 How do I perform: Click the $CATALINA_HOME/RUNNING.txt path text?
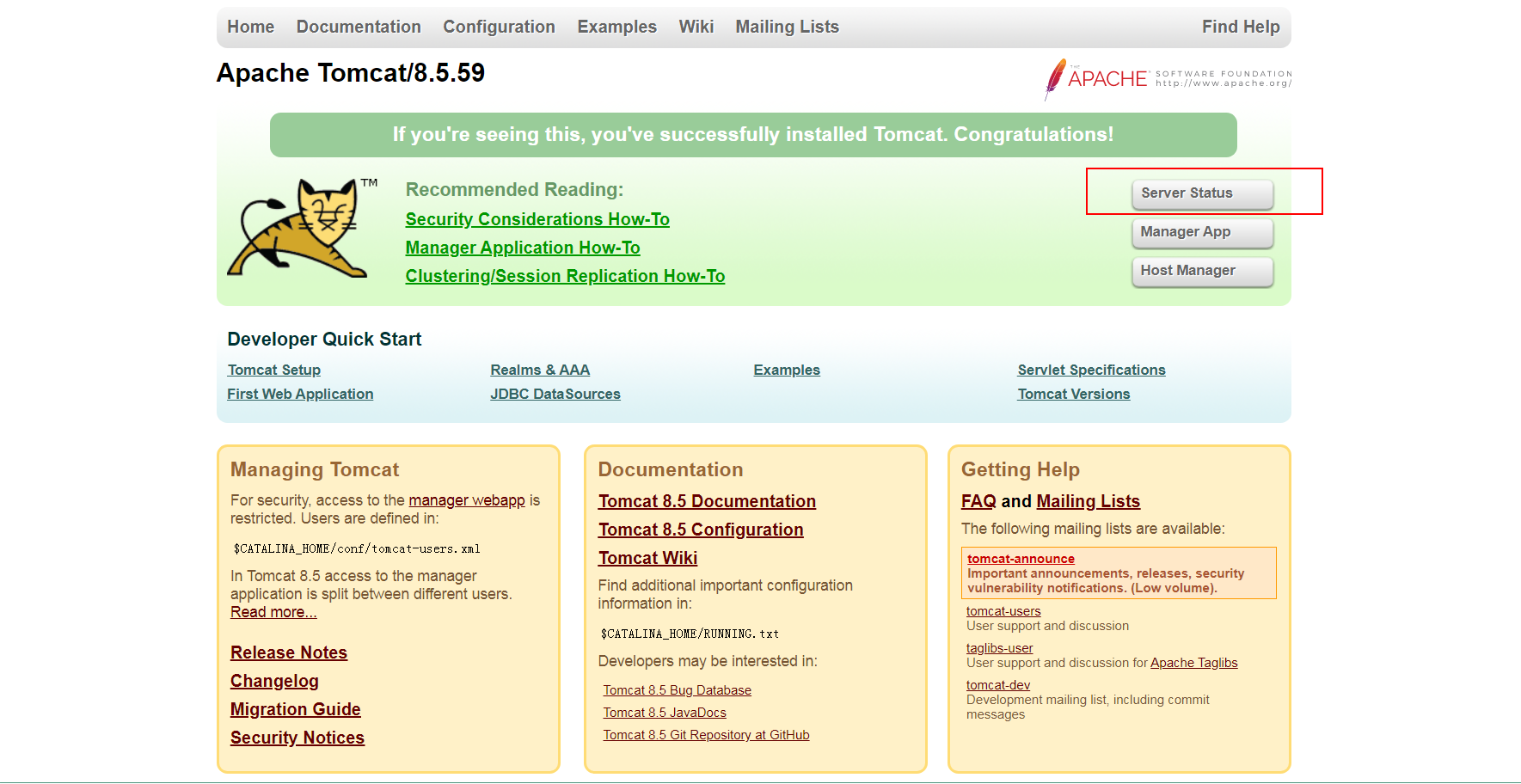[690, 634]
